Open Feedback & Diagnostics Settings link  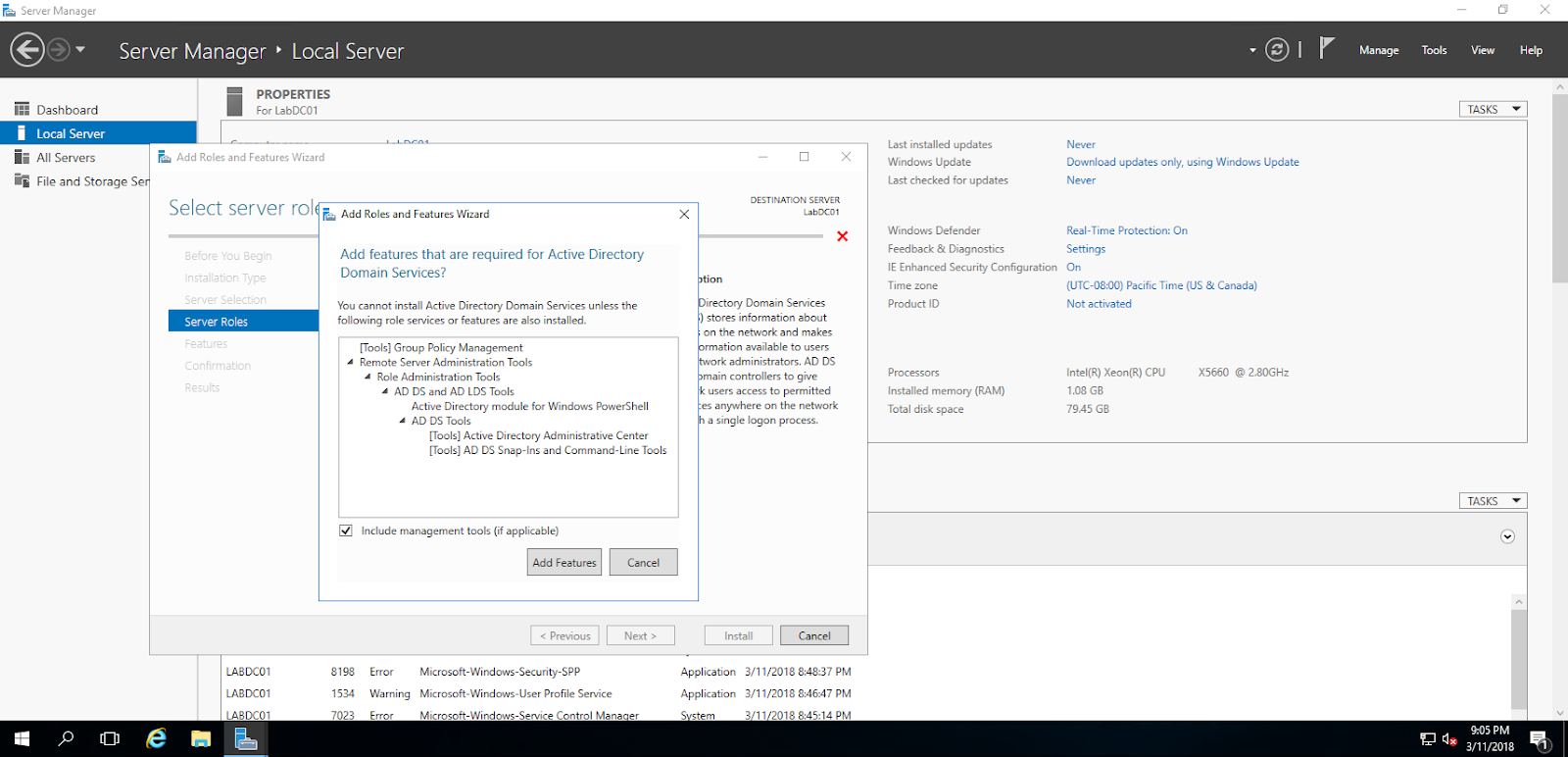[1086, 249]
